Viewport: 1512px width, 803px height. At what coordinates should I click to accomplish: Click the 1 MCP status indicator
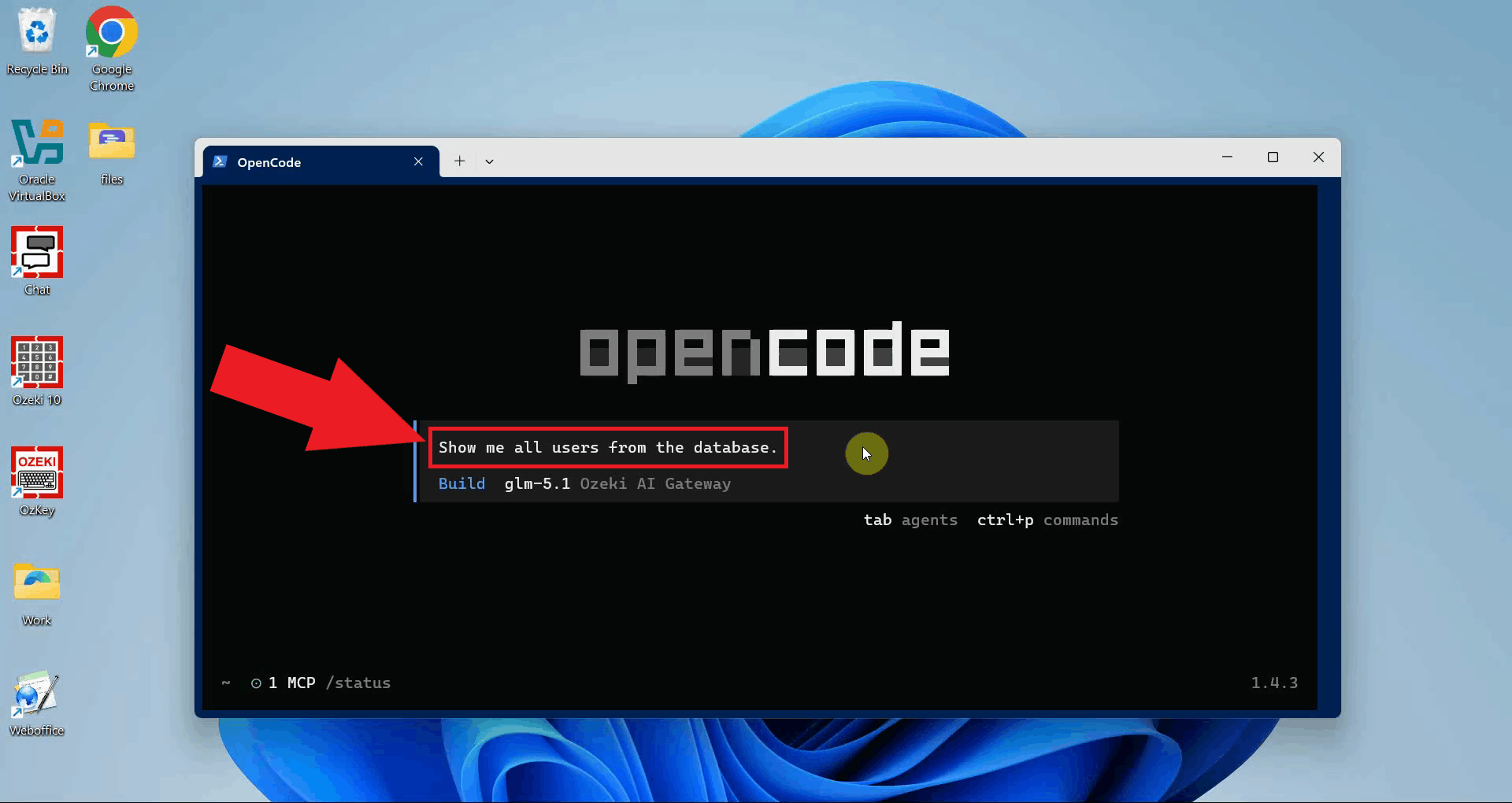point(283,683)
